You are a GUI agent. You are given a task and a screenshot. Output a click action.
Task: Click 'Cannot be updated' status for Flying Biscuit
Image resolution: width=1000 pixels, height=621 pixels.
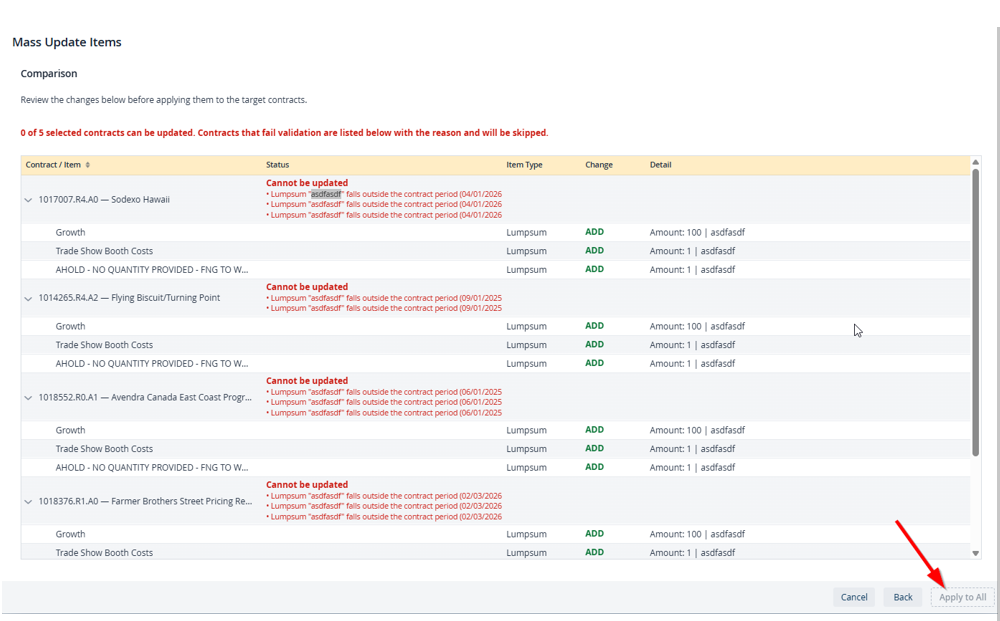pos(307,287)
